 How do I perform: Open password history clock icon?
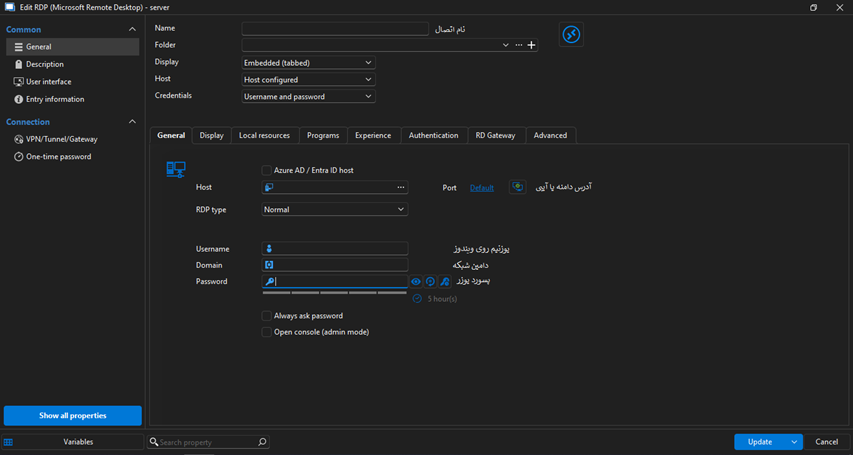click(x=430, y=281)
